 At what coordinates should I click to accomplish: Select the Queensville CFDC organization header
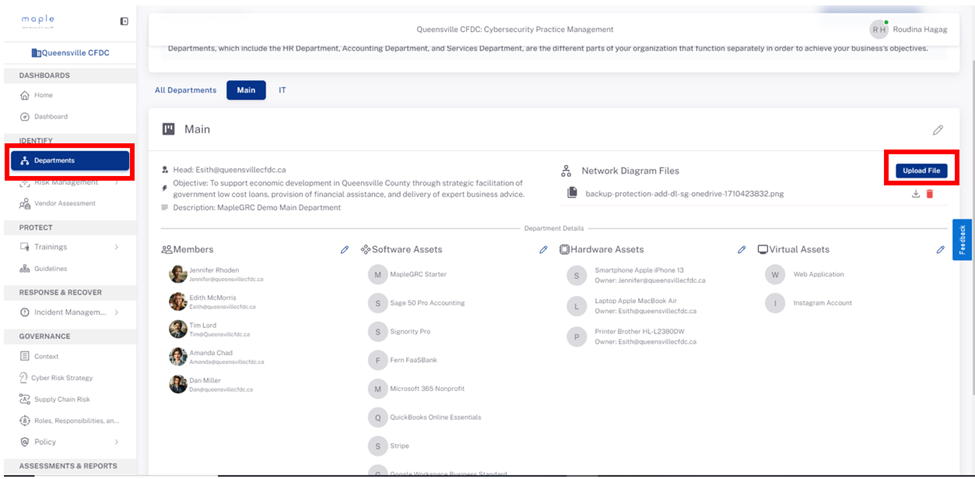70,53
